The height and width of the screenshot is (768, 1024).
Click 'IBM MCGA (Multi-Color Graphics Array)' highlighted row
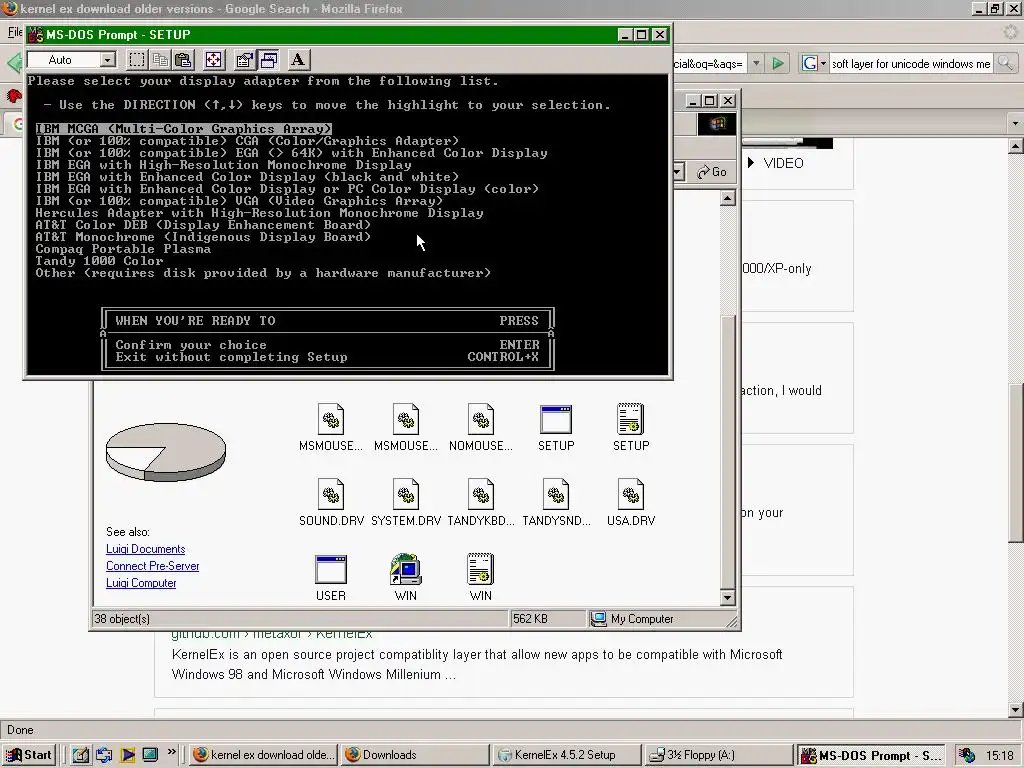pyautogui.click(x=184, y=129)
